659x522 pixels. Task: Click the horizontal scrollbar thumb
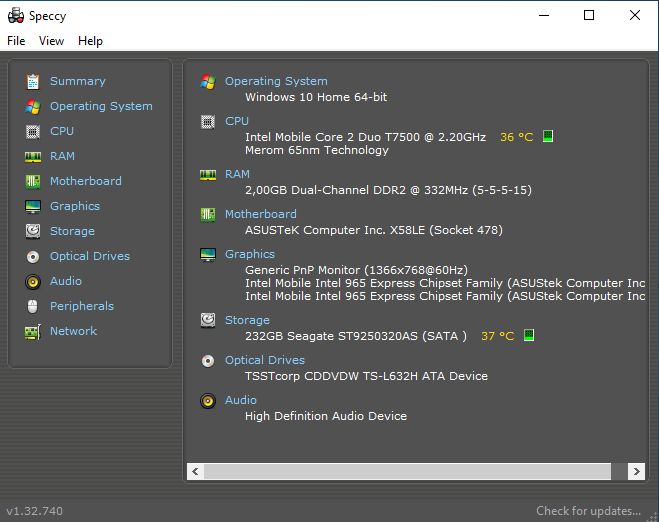(407, 471)
